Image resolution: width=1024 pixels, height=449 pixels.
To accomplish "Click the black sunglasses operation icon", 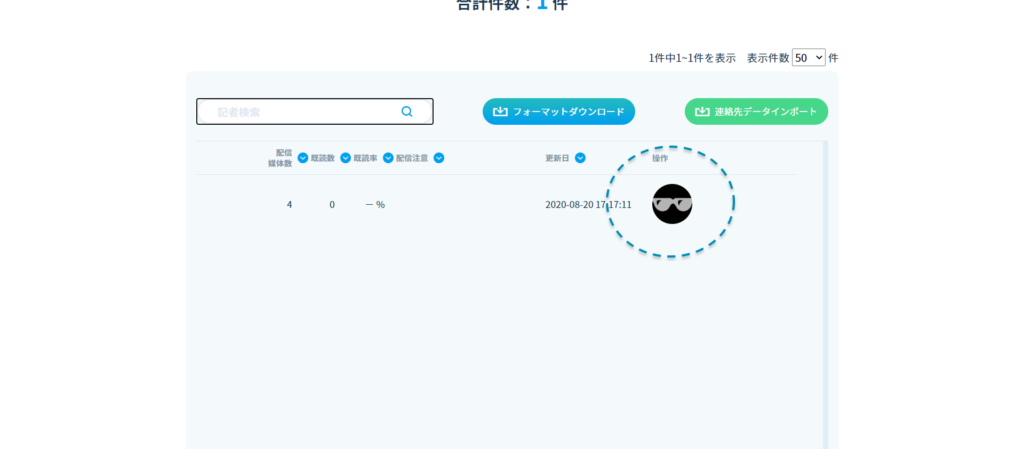I will pyautogui.click(x=672, y=204).
